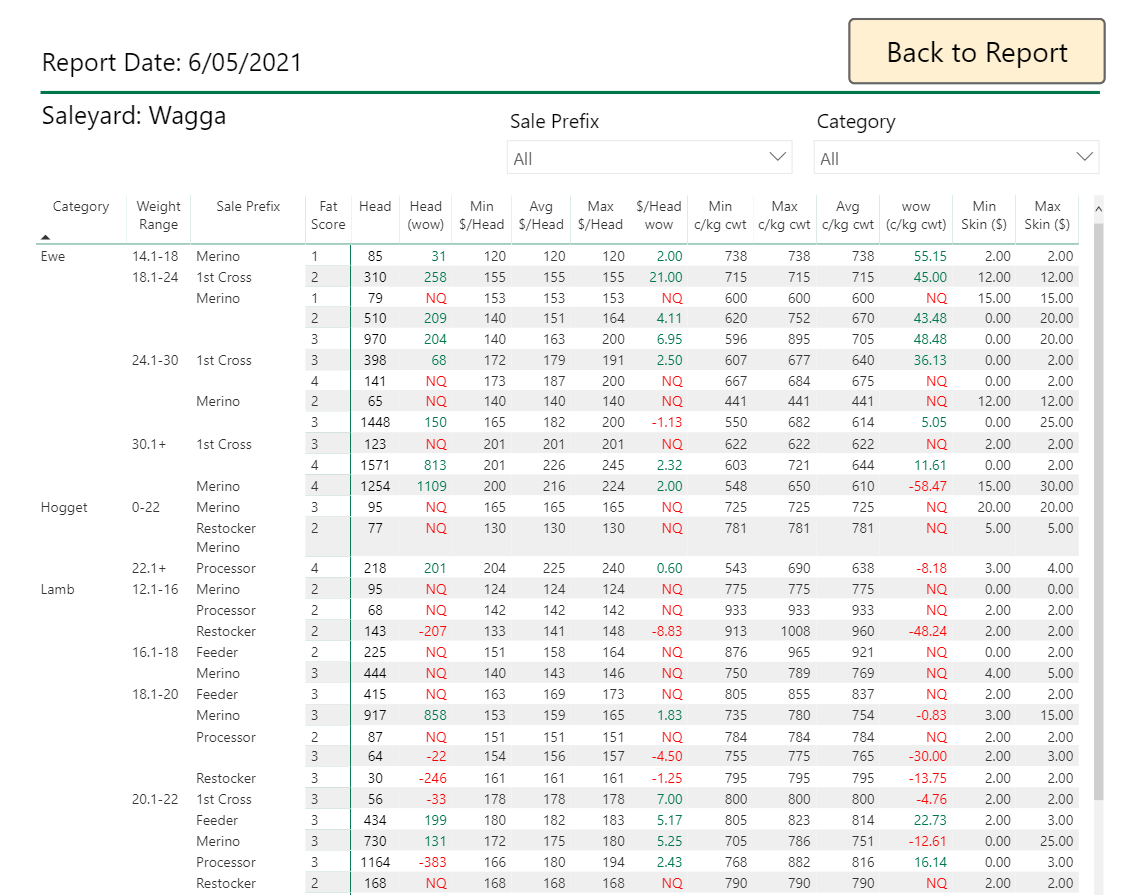Click the Head wow value 1109

431,486
